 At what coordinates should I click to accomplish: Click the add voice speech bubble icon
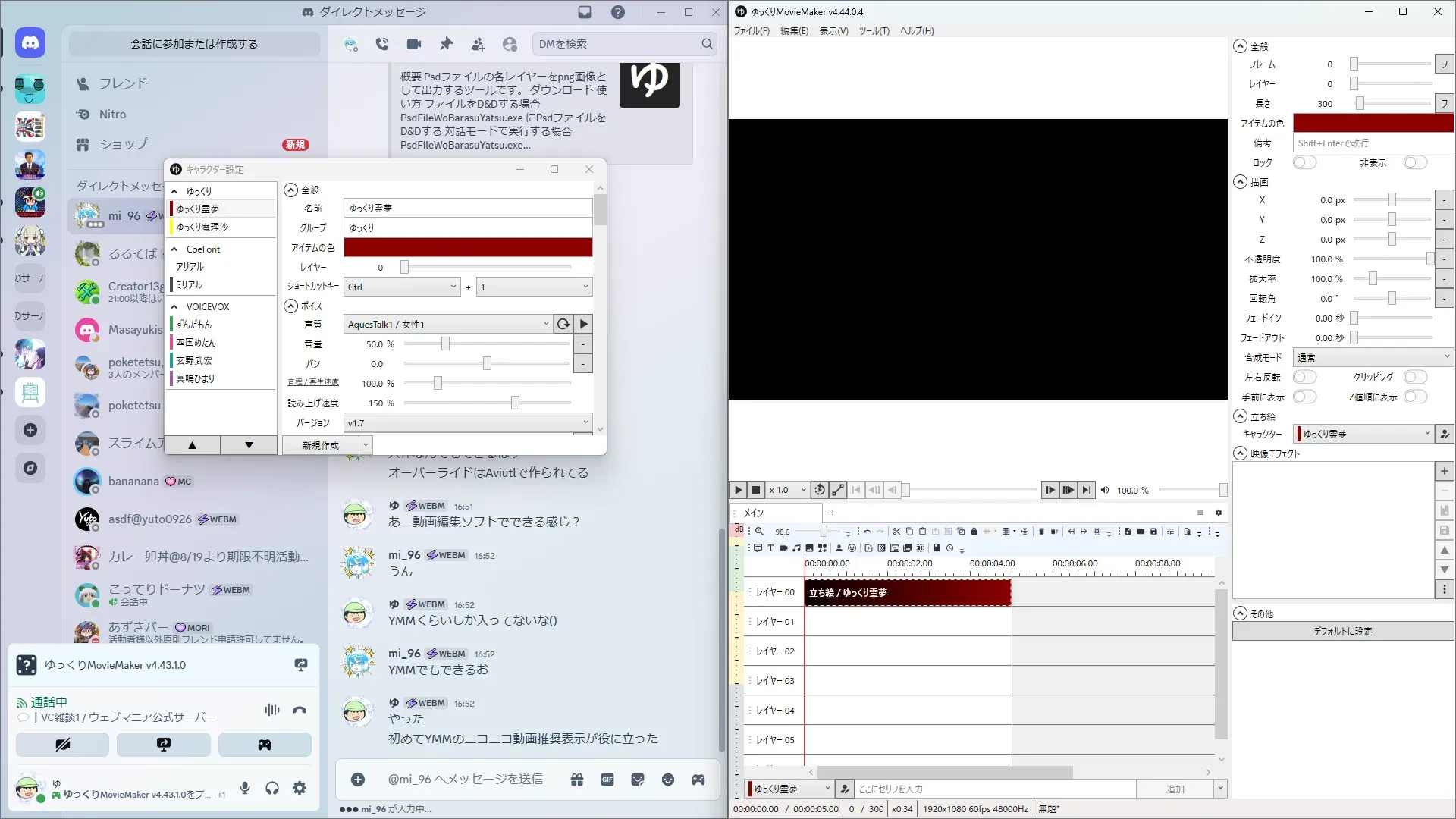pyautogui.click(x=758, y=548)
